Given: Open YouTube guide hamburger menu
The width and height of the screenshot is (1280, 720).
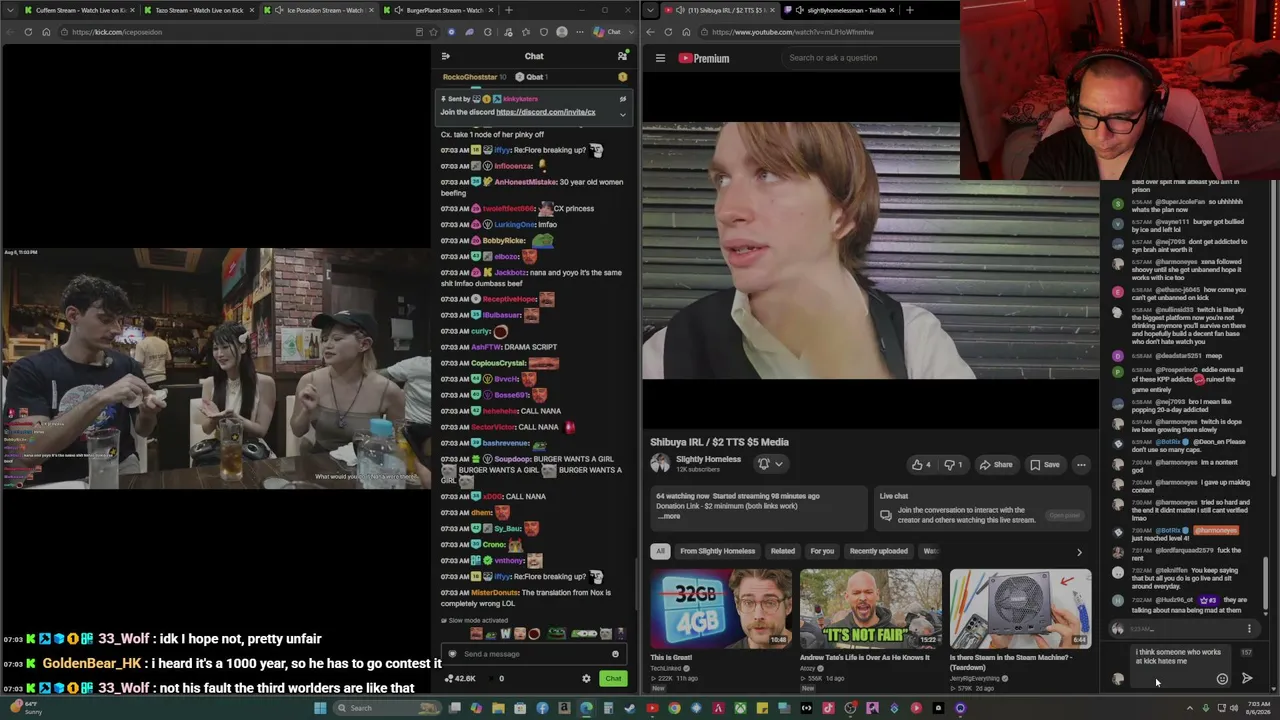Looking at the screenshot, I should coord(660,58).
